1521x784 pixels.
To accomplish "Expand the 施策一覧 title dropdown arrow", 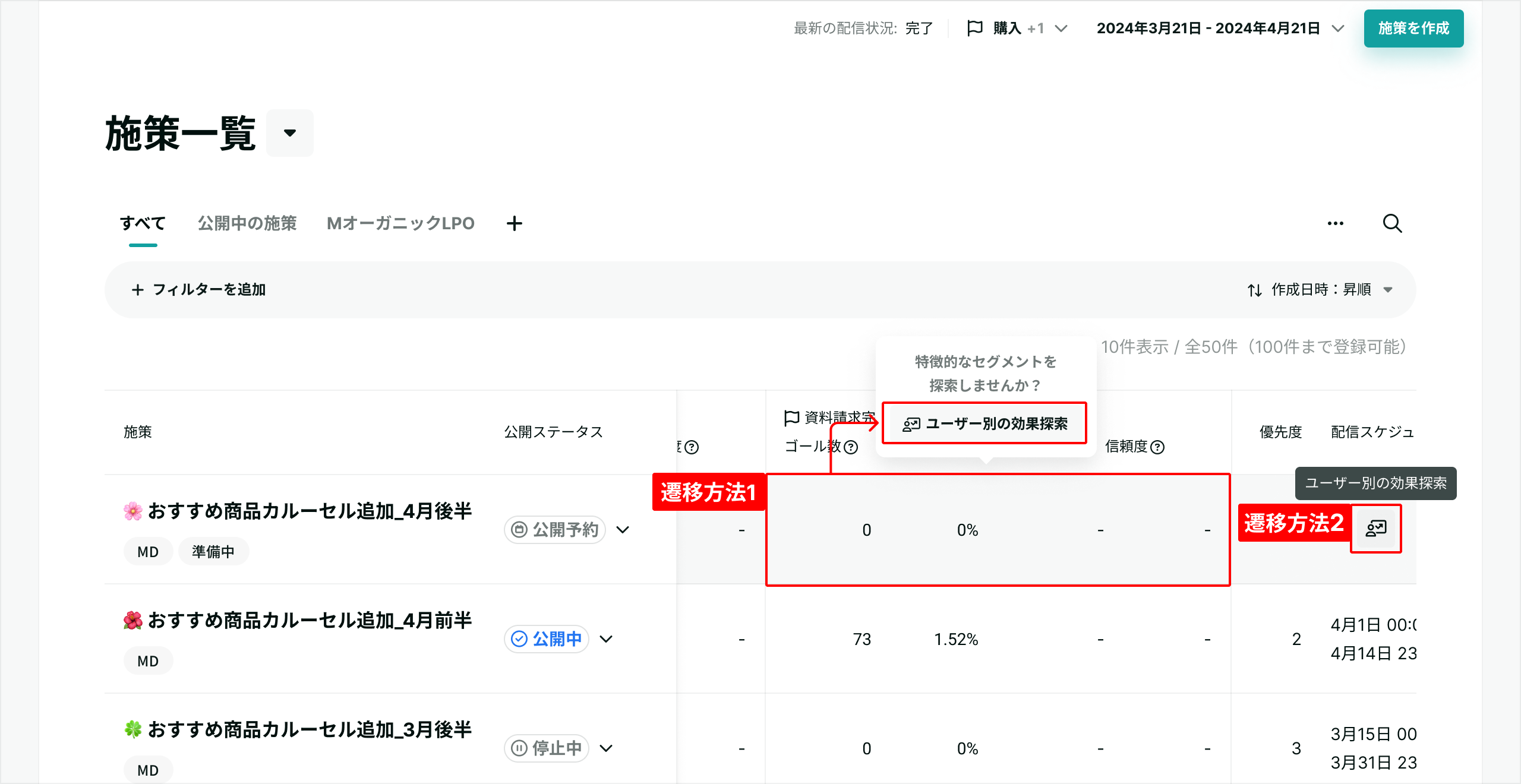I will point(289,133).
